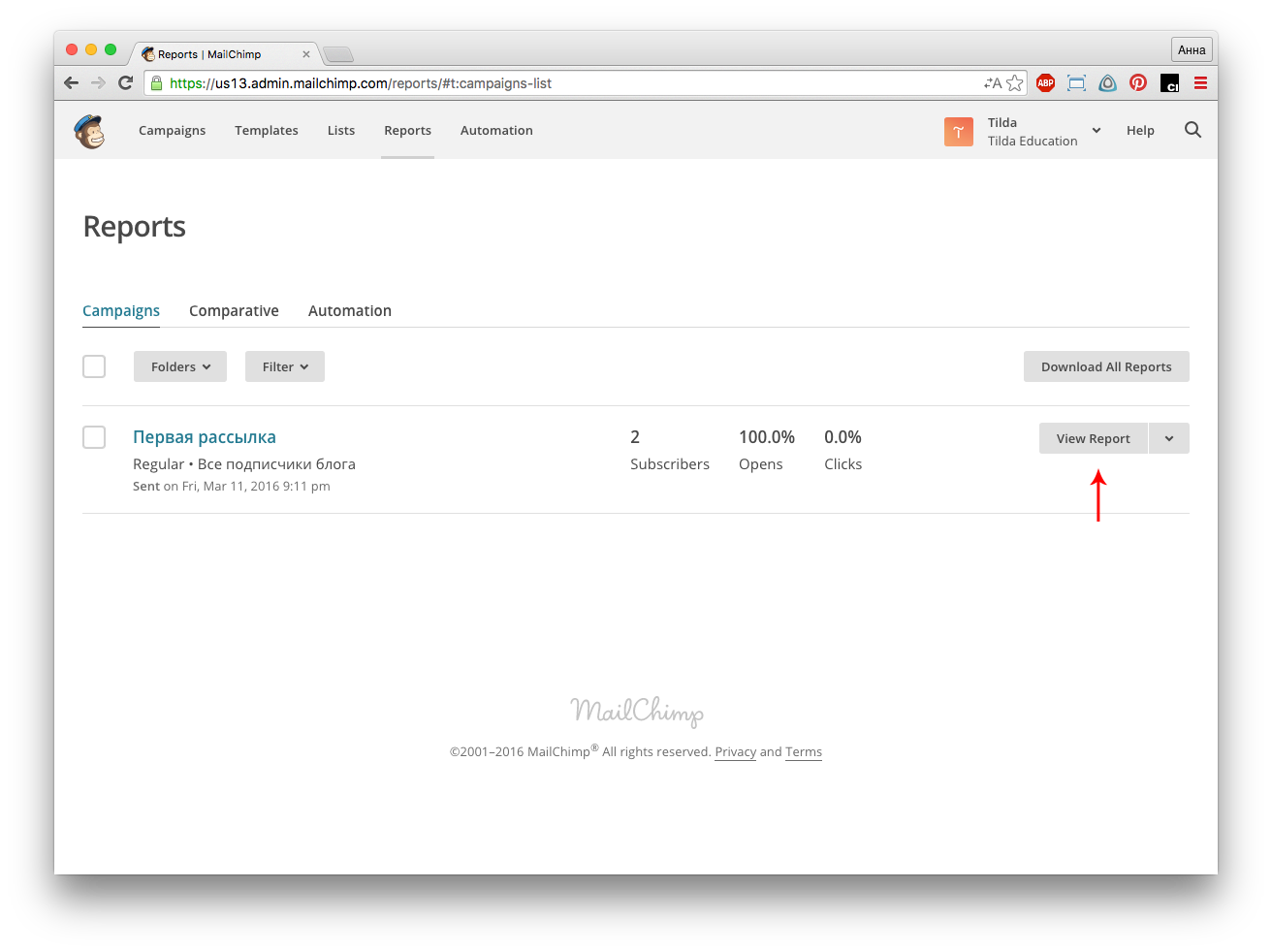Click the orange Tilda account avatar

(958, 132)
